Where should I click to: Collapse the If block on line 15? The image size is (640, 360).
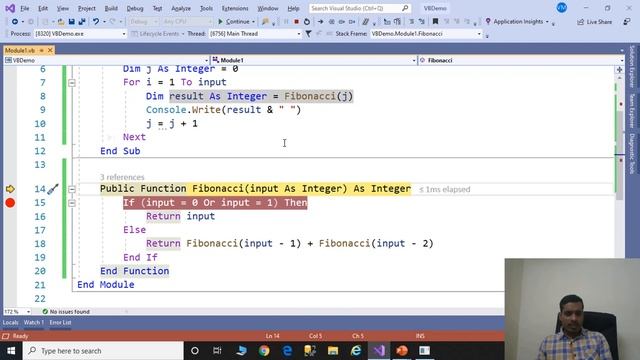[x=72, y=203]
